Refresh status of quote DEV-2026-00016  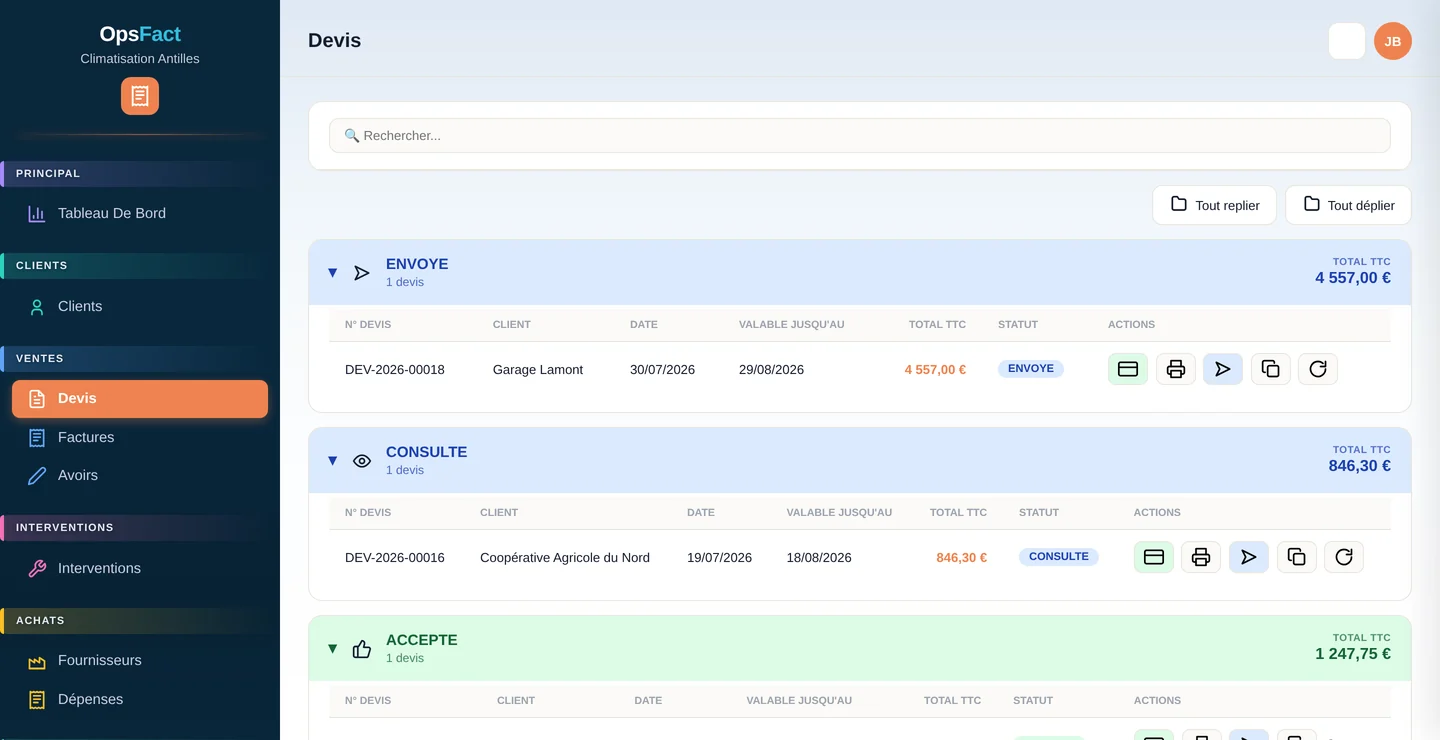click(x=1344, y=557)
